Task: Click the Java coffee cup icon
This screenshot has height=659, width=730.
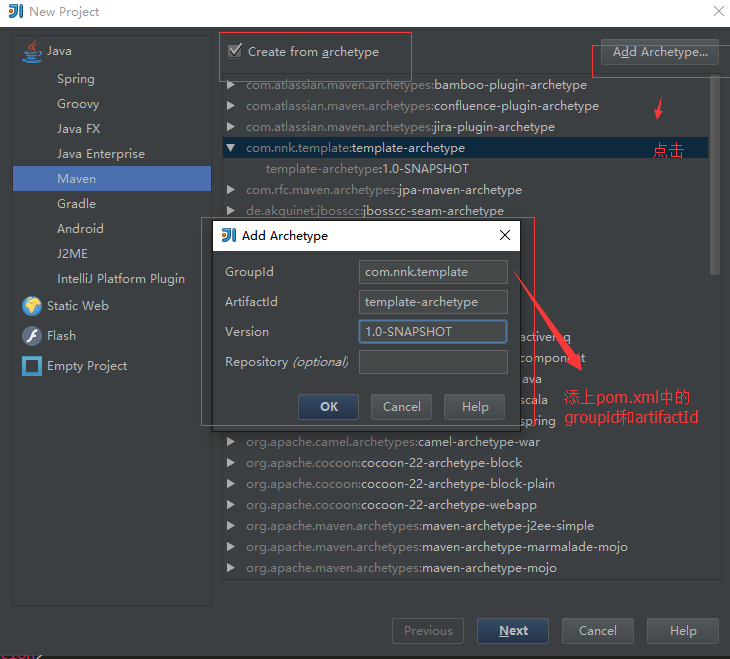Action: pos(32,51)
